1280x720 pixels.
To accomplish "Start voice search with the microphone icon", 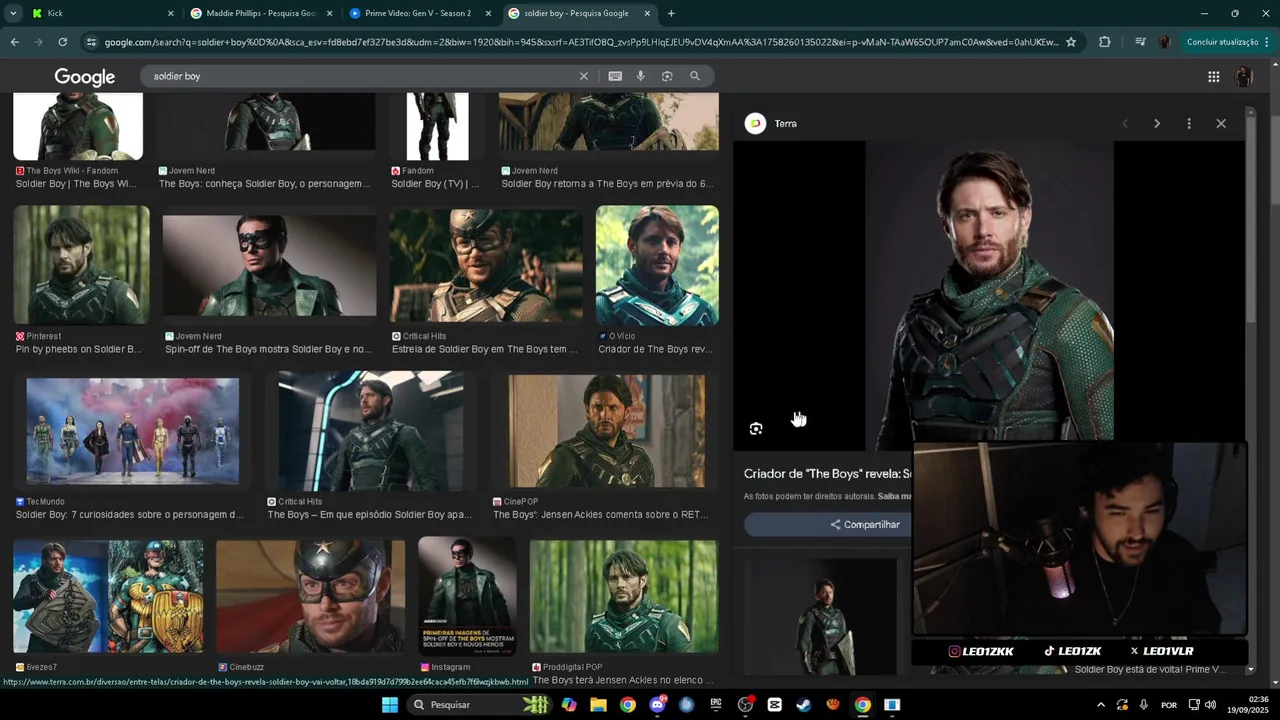I will coord(640,76).
